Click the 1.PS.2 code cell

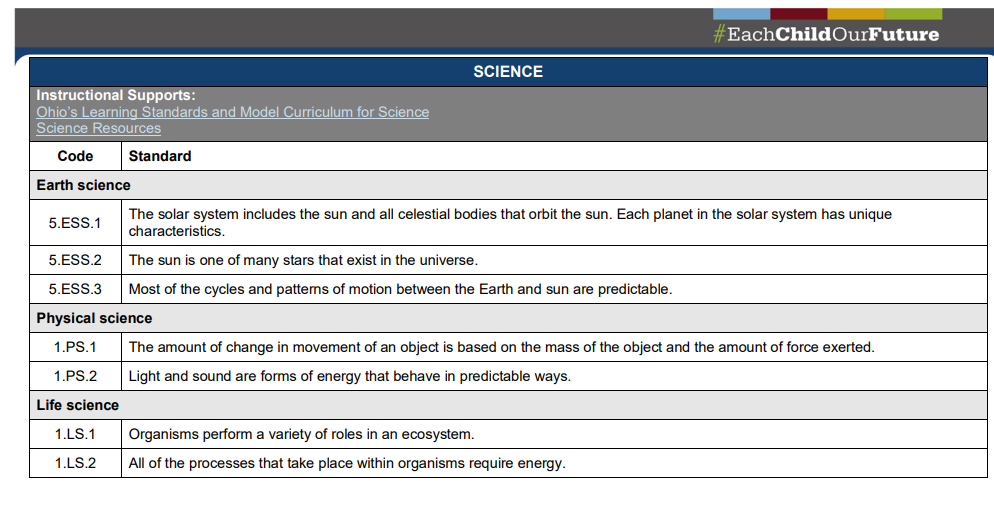pos(75,376)
